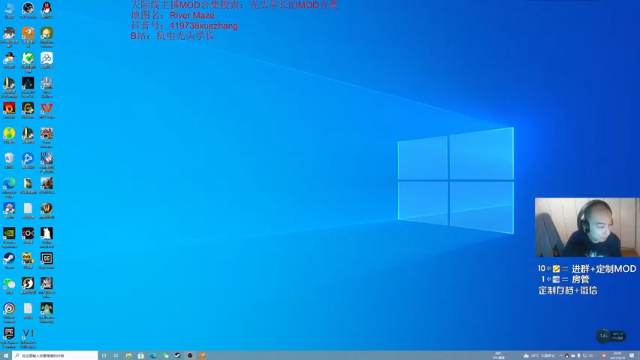Viewport: 640px width, 360px height.
Task: Open the action center notifications icon
Action: click(632, 356)
